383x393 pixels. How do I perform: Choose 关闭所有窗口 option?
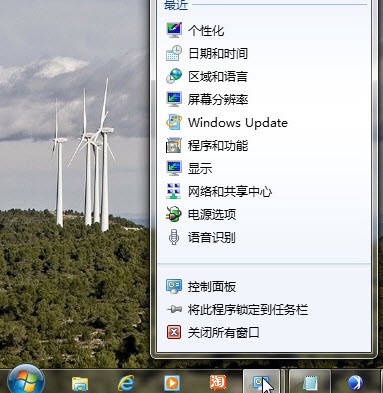(x=264, y=333)
